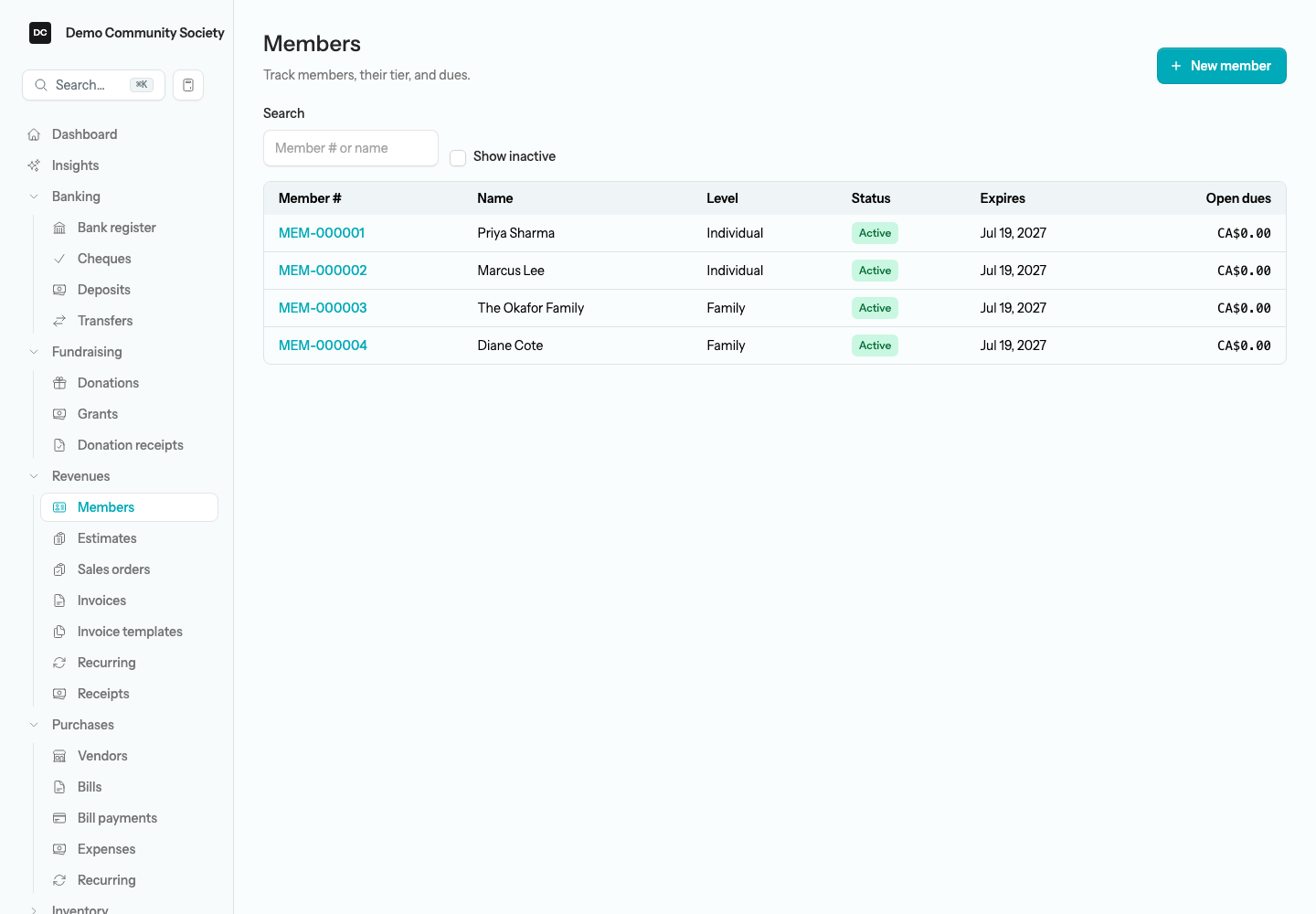Click Jul 19, 2027 in Marcus Lee row
Screen dimensions: 1316x914
click(1014, 271)
